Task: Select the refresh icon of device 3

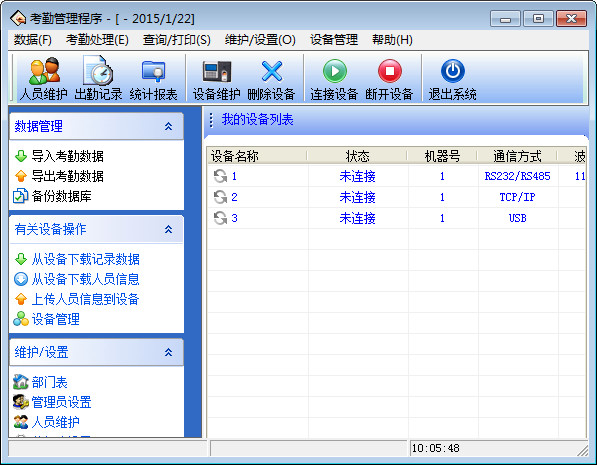Action: (220, 218)
